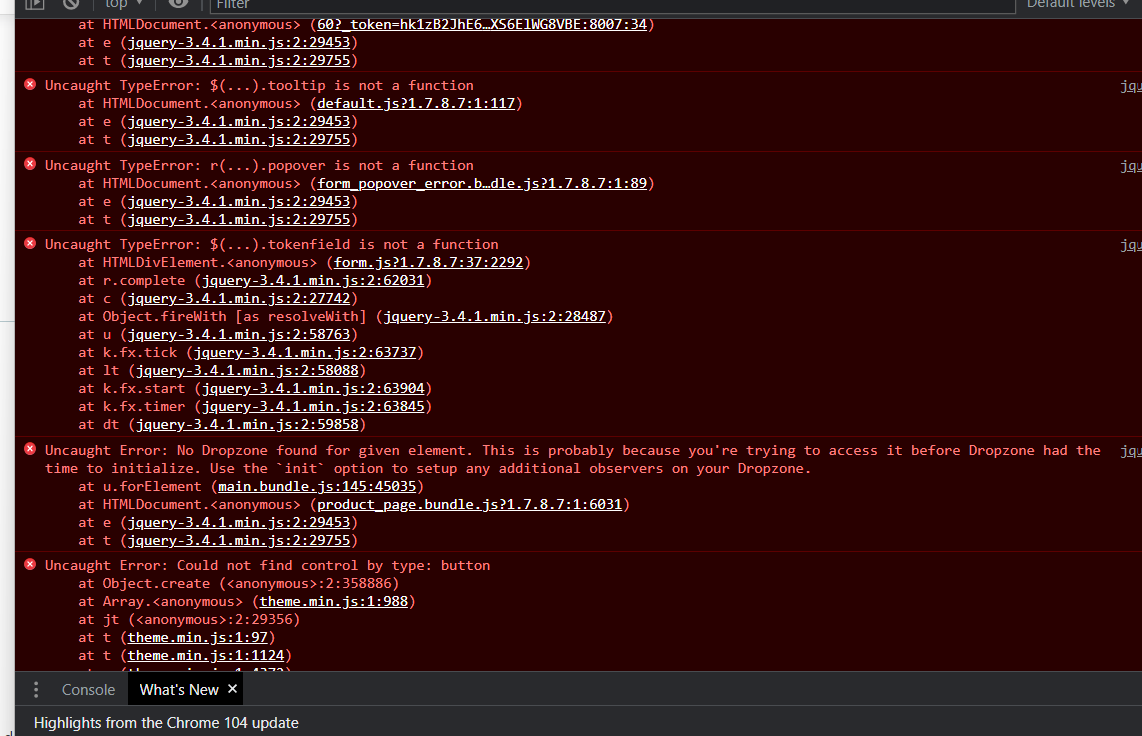Open the main.bundle.js:145:45035 link
1142x736 pixels.
pos(317,486)
